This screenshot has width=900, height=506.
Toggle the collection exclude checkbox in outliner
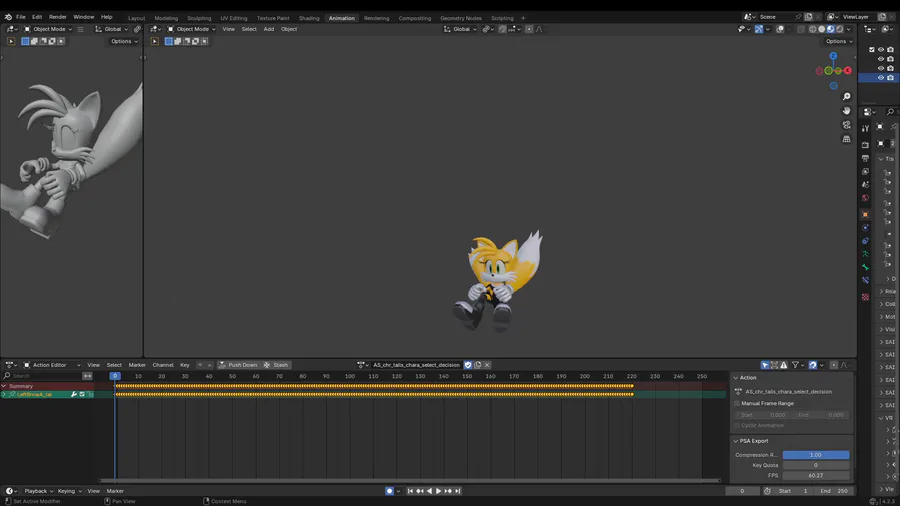pos(872,50)
